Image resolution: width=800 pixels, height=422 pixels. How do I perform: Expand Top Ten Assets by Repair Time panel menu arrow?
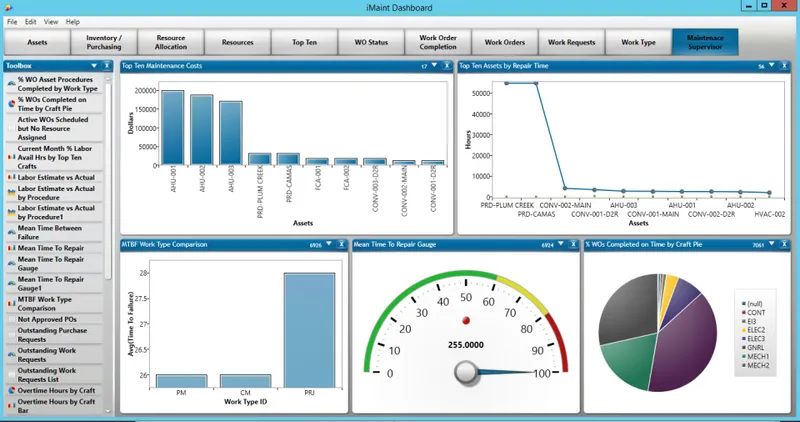tap(771, 65)
